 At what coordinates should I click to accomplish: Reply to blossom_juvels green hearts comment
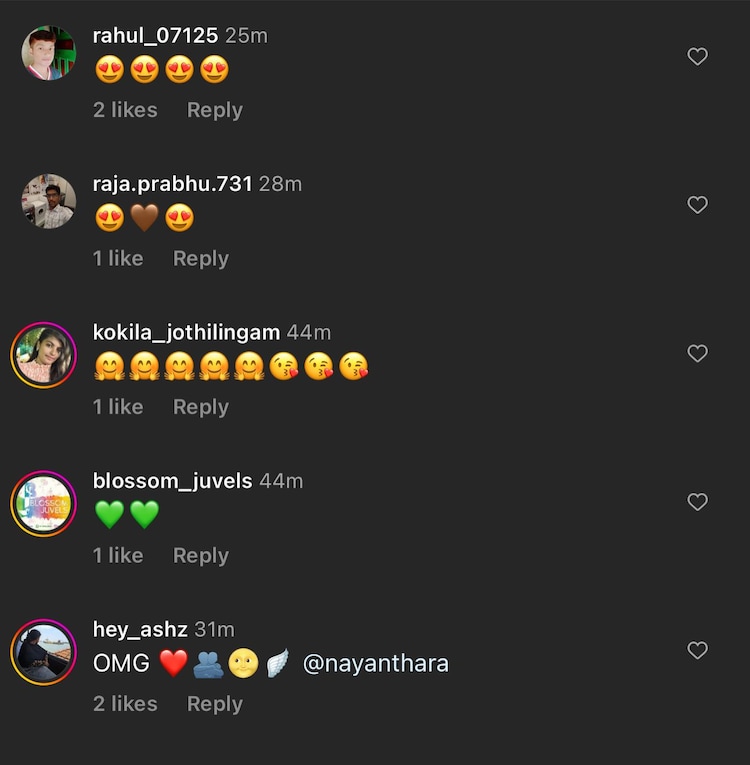pos(201,555)
